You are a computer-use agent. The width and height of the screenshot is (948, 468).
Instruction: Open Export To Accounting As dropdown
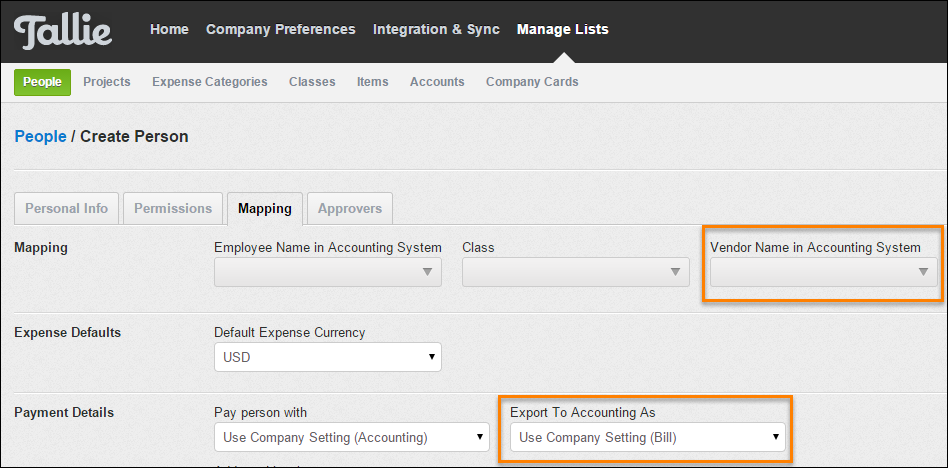coord(648,437)
